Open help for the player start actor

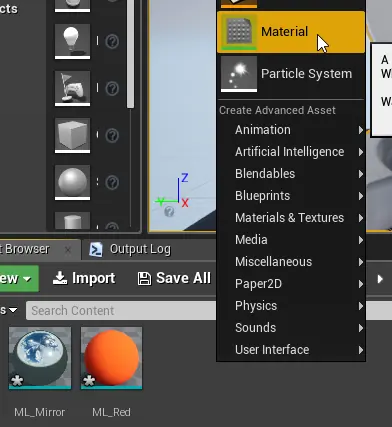click(112, 89)
